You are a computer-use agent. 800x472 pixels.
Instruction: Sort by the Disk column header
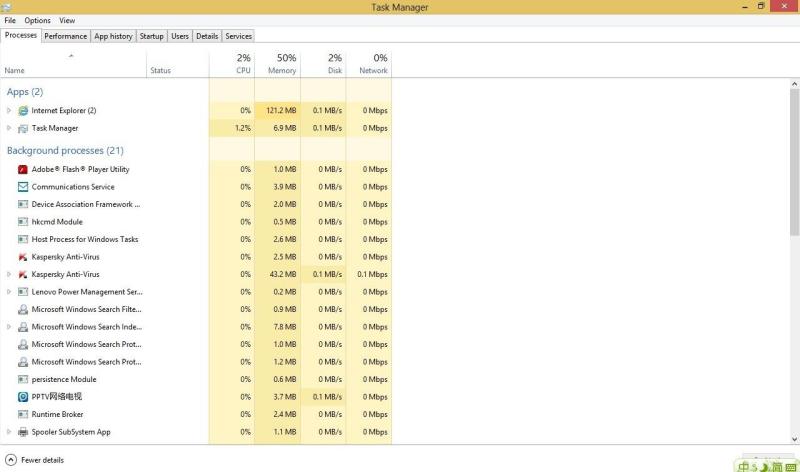point(323,63)
